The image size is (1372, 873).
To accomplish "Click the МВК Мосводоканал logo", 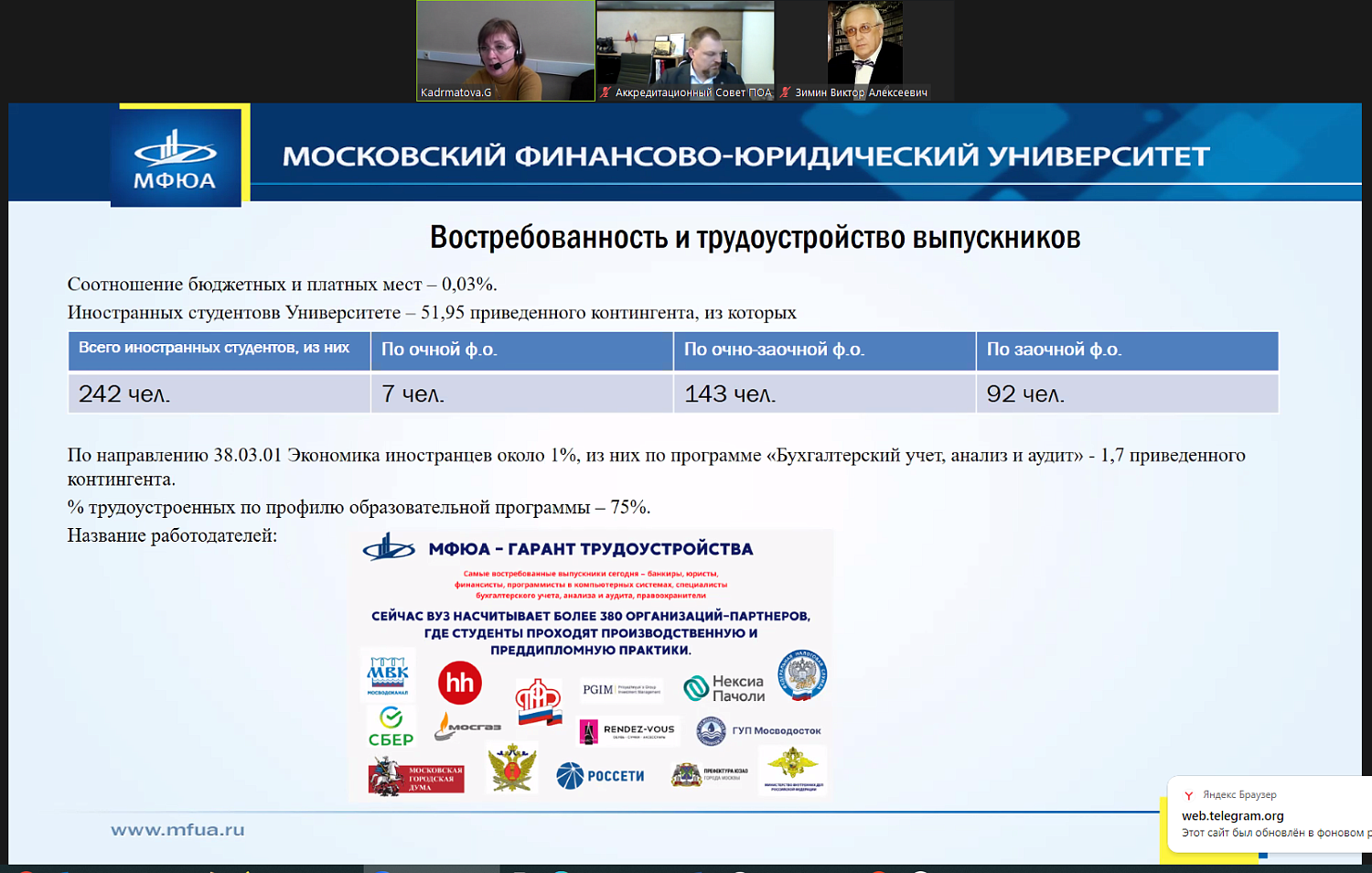I will click(388, 674).
